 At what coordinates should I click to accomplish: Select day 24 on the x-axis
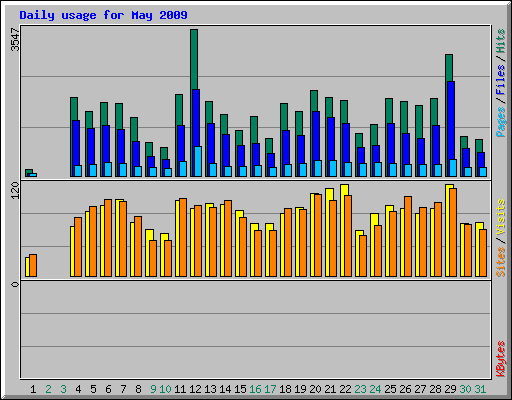[375, 389]
